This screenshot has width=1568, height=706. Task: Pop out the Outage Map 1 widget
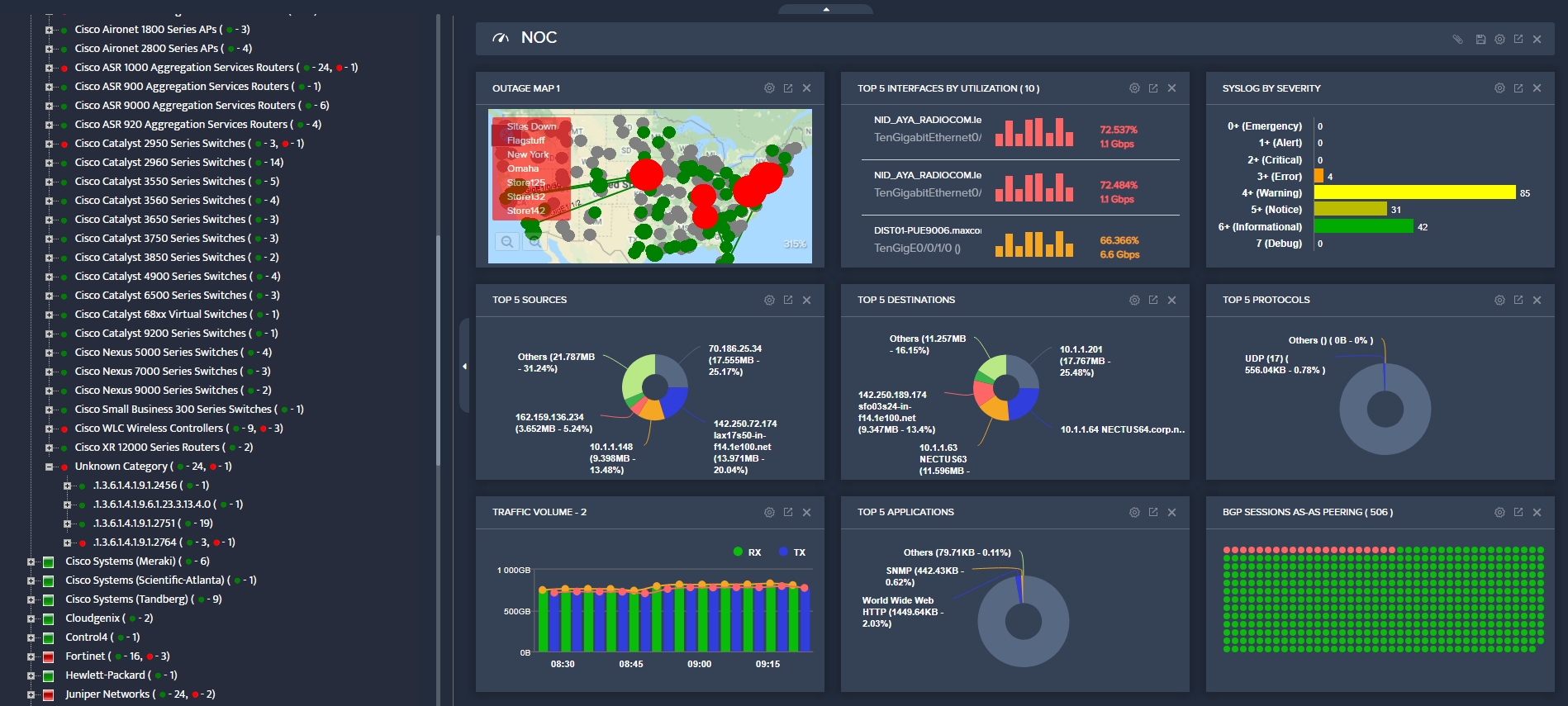pyautogui.click(x=788, y=88)
